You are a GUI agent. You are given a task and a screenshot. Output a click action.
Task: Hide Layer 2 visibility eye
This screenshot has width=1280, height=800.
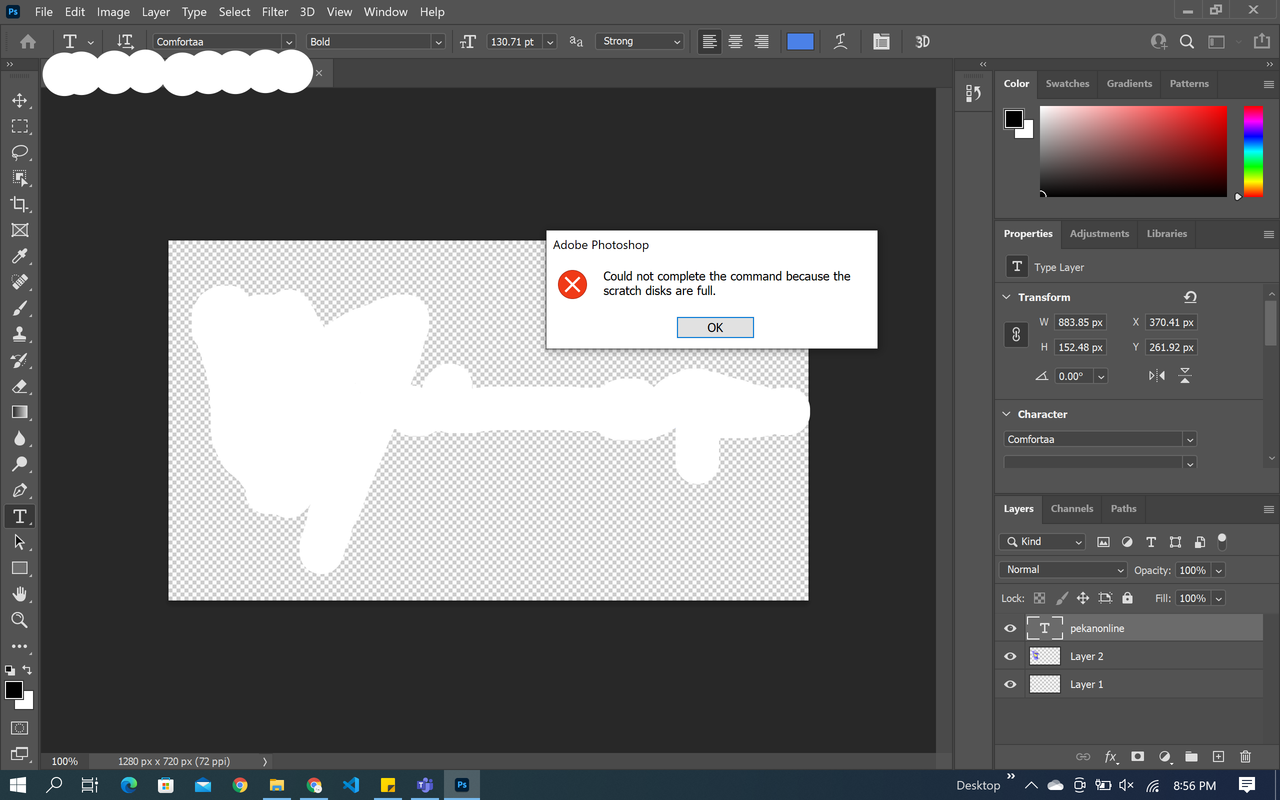1010,656
